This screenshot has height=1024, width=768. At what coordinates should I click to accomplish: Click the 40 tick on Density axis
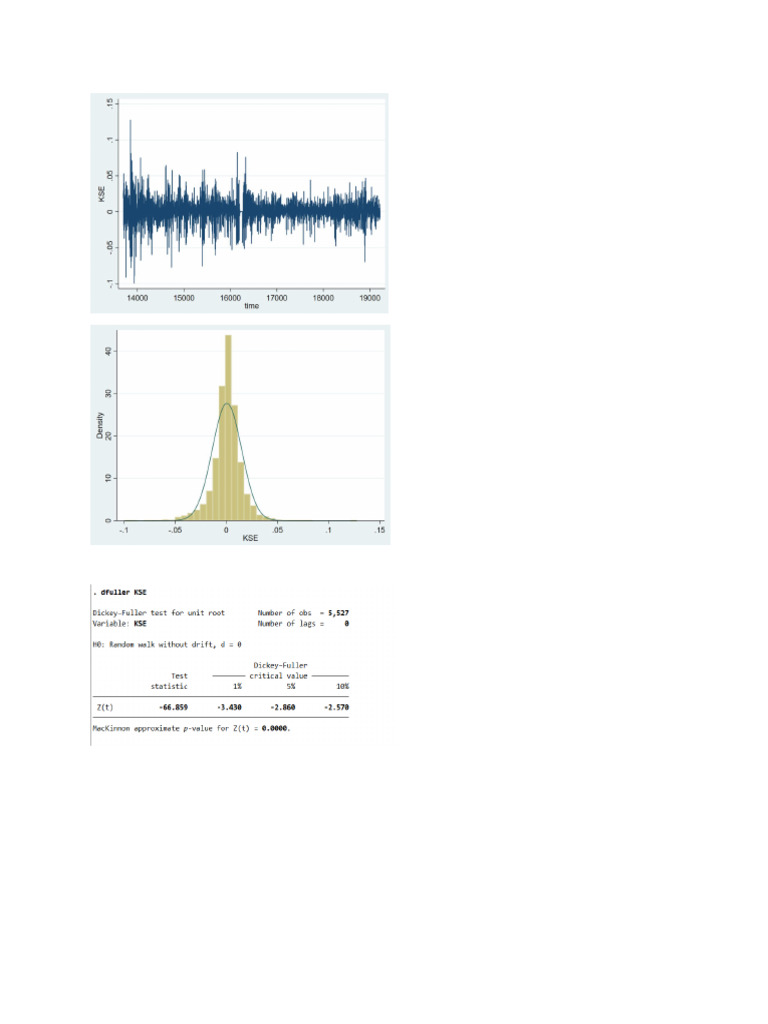tap(108, 351)
